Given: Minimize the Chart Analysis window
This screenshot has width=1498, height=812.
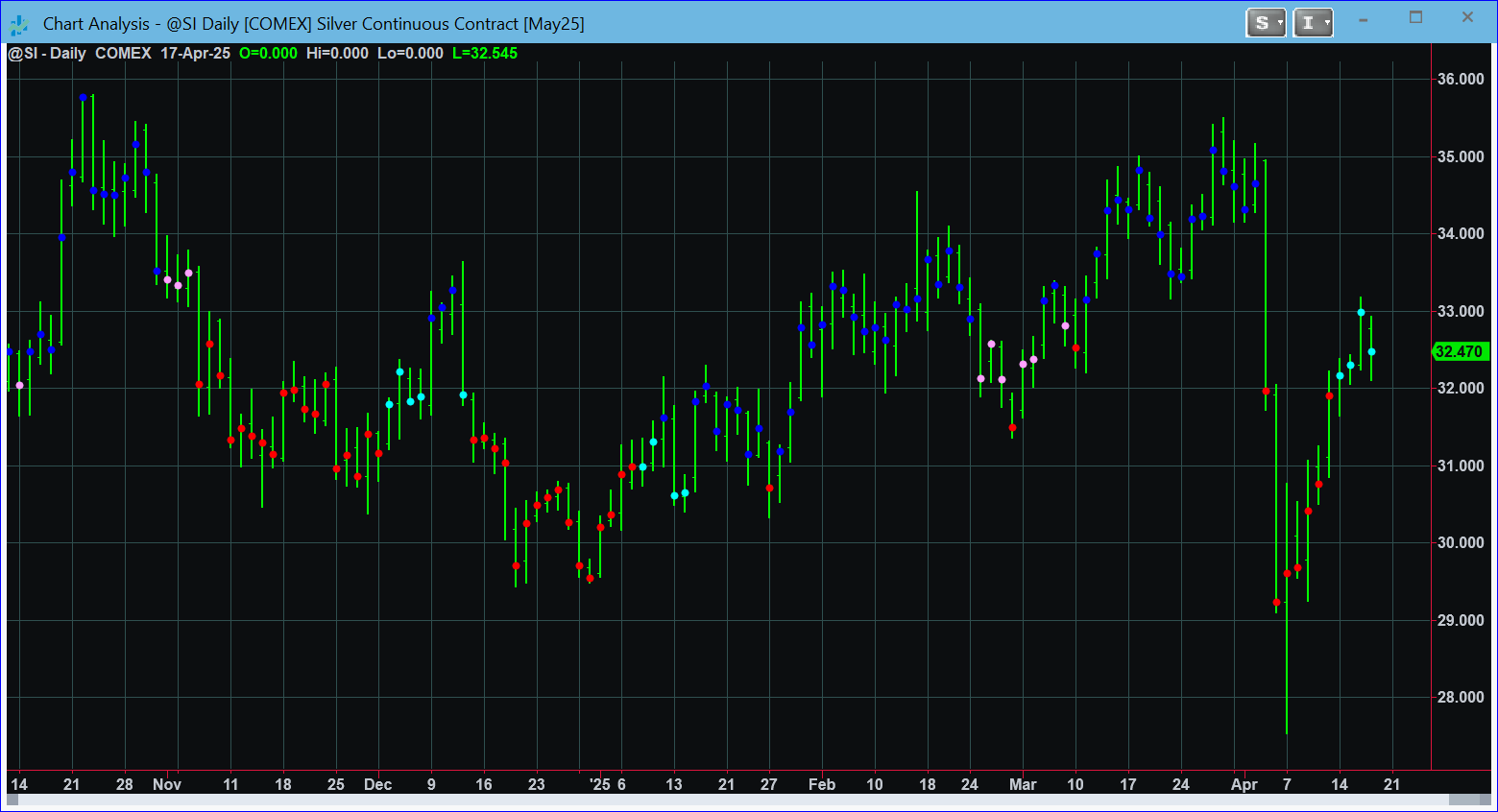Looking at the screenshot, I should [1363, 18].
